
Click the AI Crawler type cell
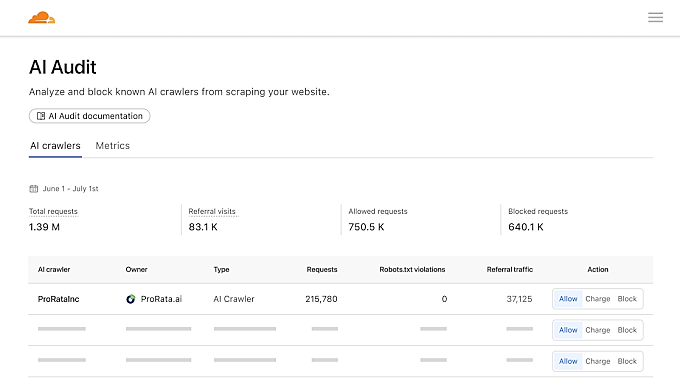(234, 299)
